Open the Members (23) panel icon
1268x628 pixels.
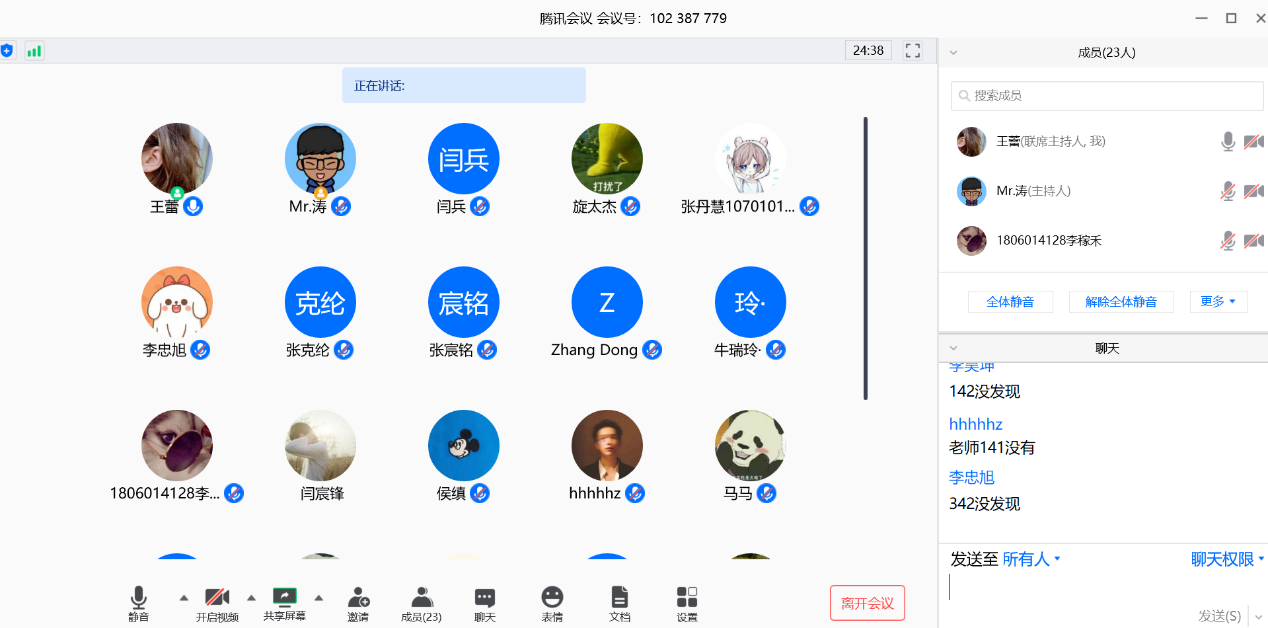[421, 599]
